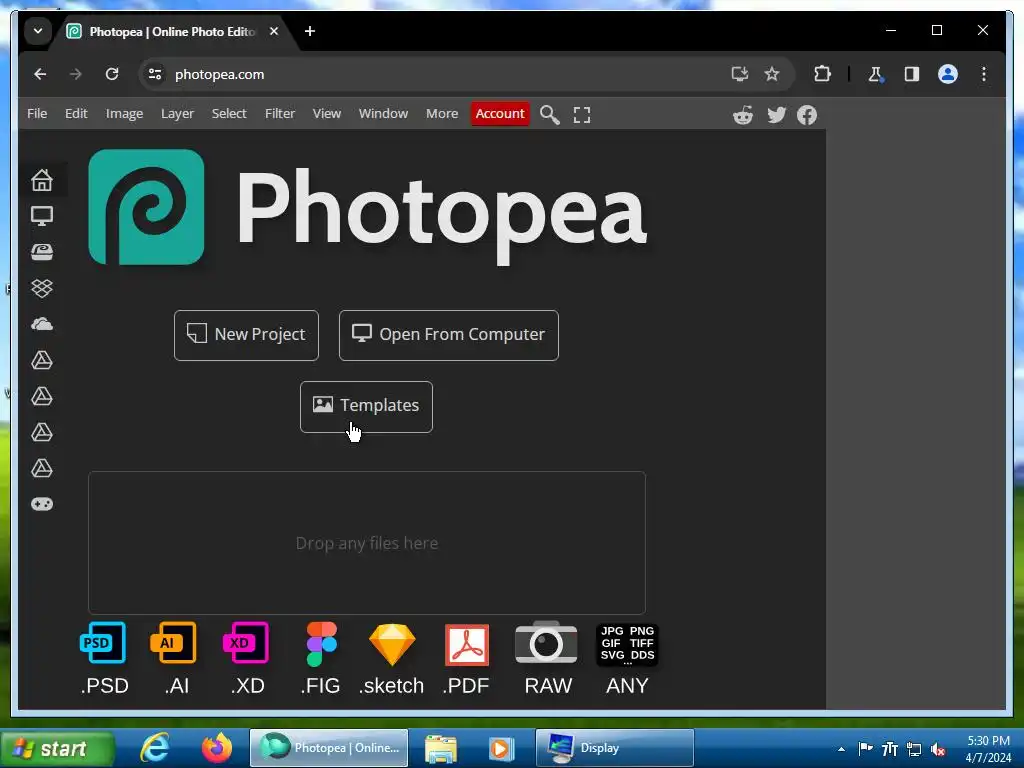Click the .FIG Figma format icon

[x=321, y=644]
